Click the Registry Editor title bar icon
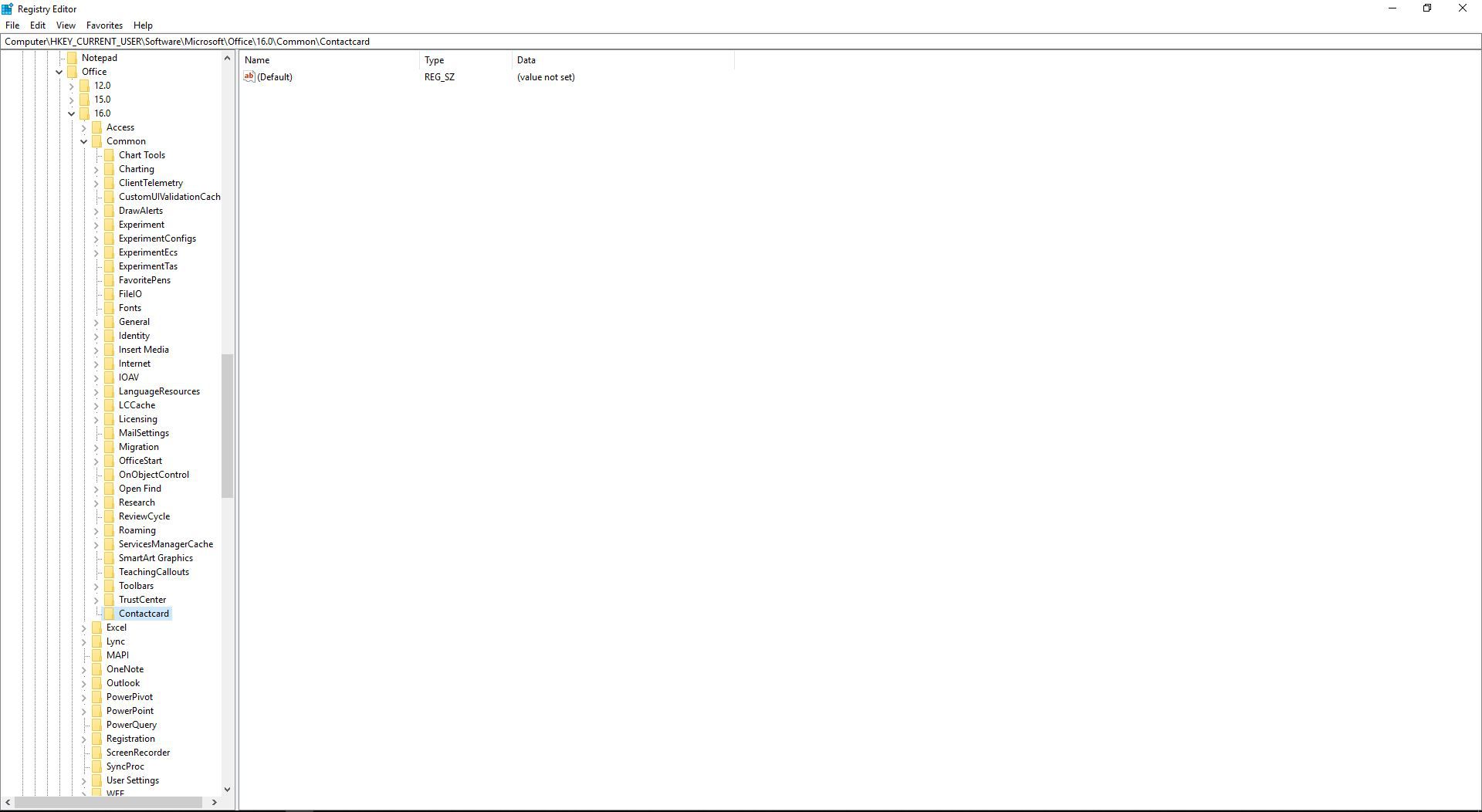Image resolution: width=1482 pixels, height=812 pixels. (8, 9)
